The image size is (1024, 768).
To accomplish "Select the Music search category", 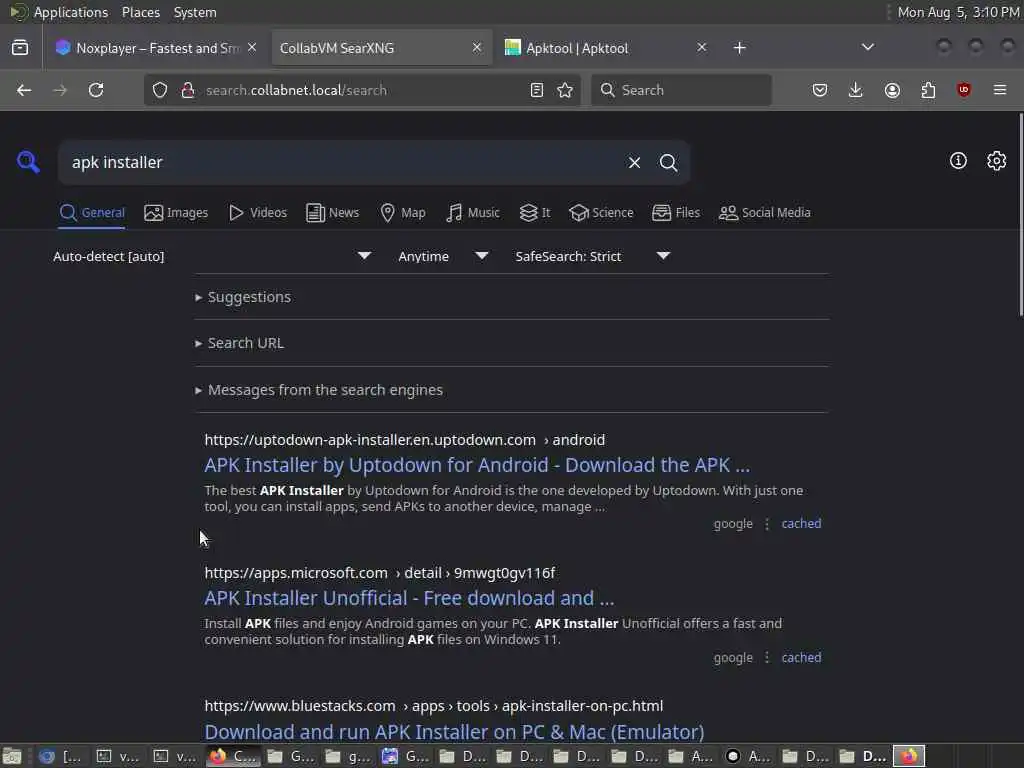I will point(473,212).
